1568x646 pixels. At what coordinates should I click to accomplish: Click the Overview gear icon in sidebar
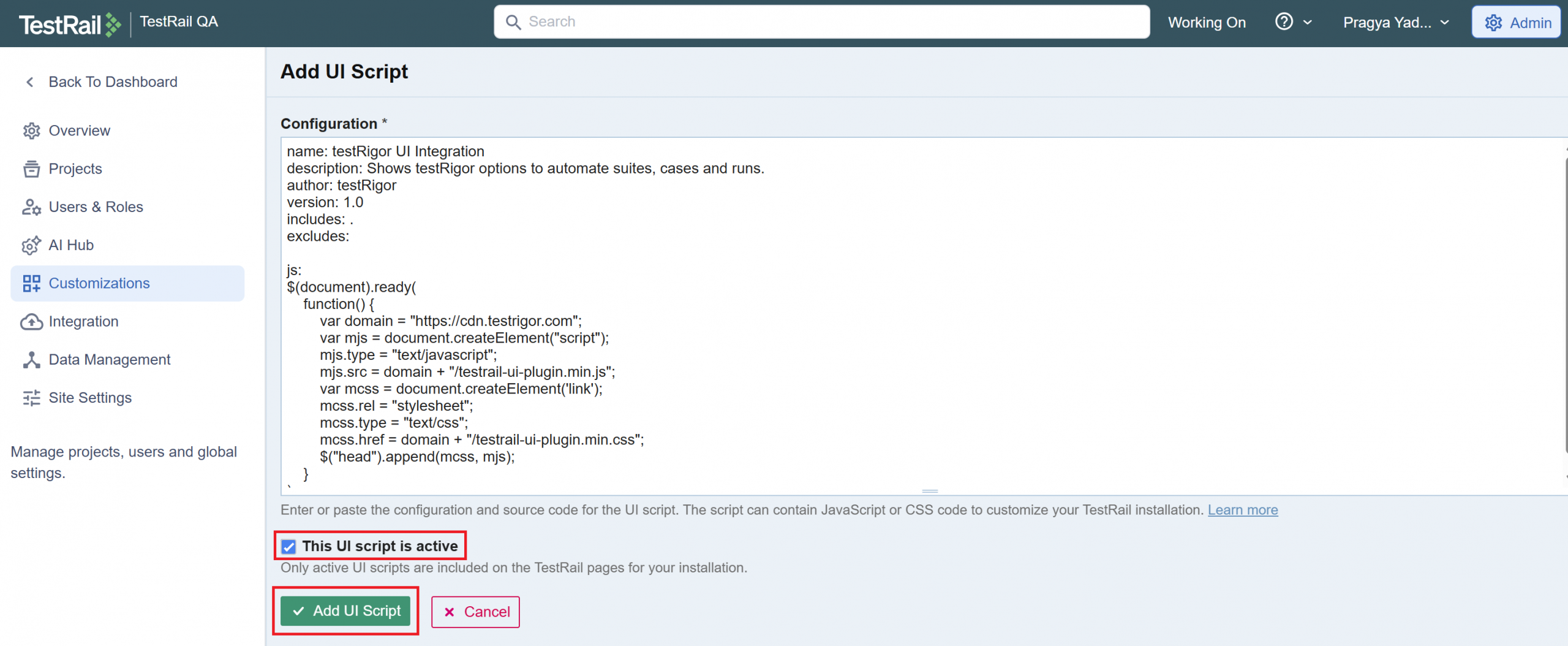31,131
